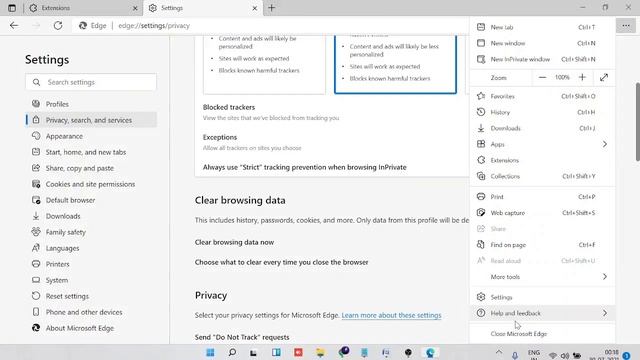Click the Default browser icon
This screenshot has width=640, height=360.
36,200
